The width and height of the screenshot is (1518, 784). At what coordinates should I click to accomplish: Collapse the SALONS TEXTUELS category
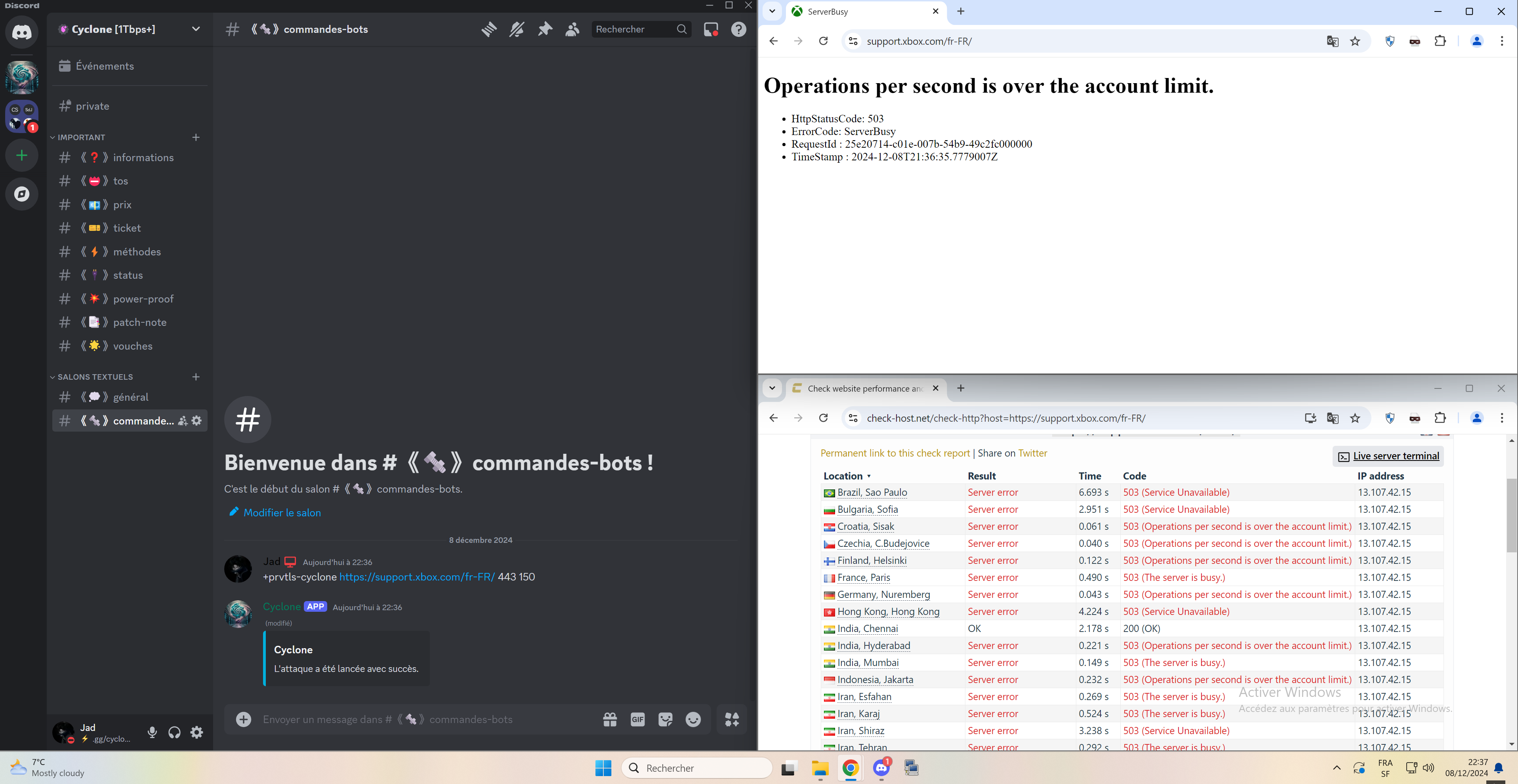(x=94, y=377)
